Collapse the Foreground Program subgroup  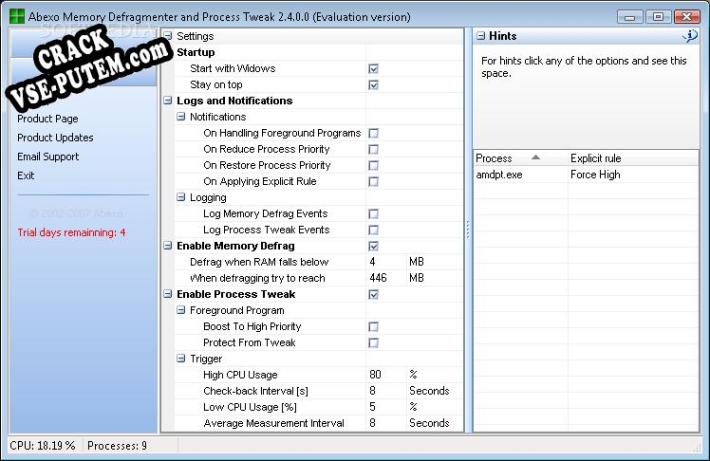coord(181,310)
